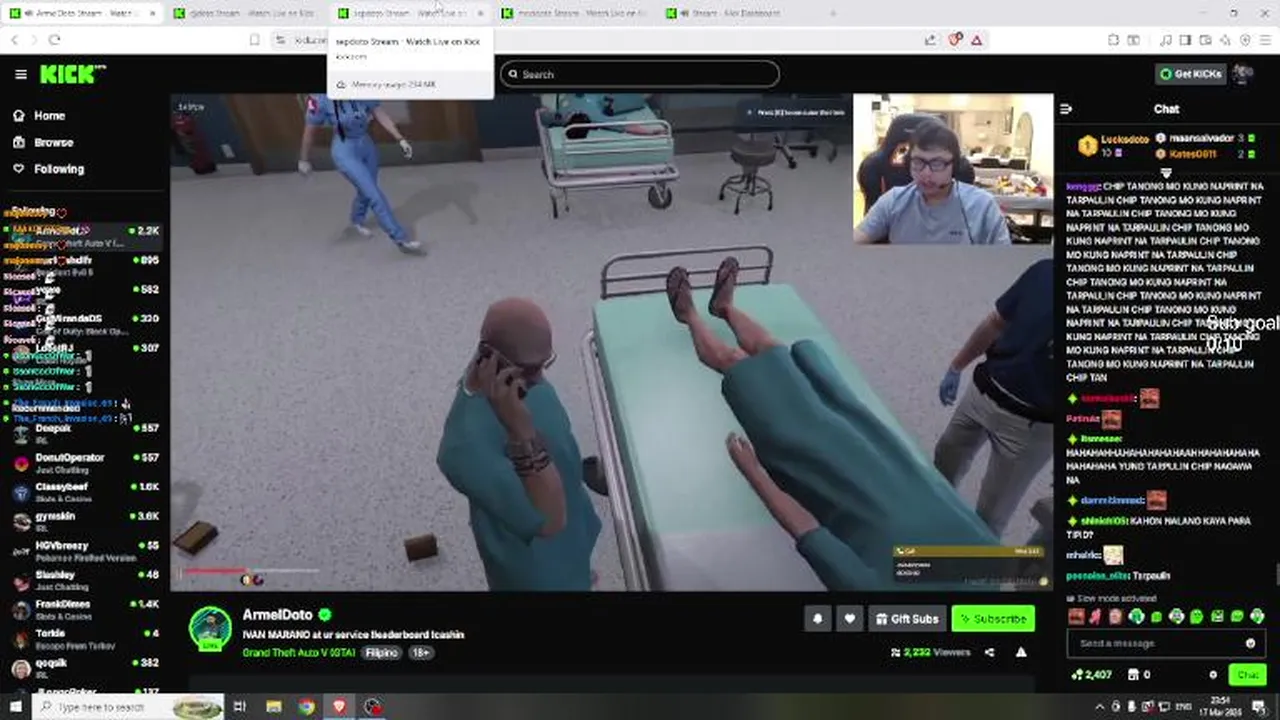Toggle stream notification bell
Image resolution: width=1280 pixels, height=720 pixels.
(817, 619)
